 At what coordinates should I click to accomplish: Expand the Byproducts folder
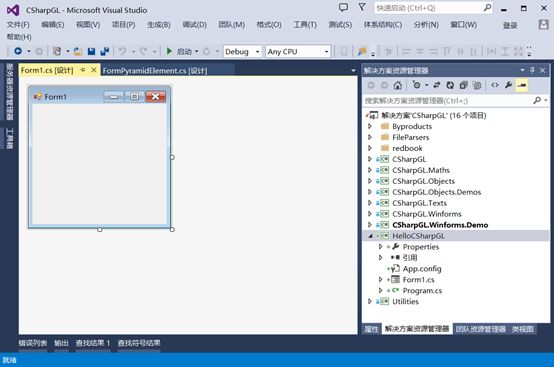pos(370,126)
